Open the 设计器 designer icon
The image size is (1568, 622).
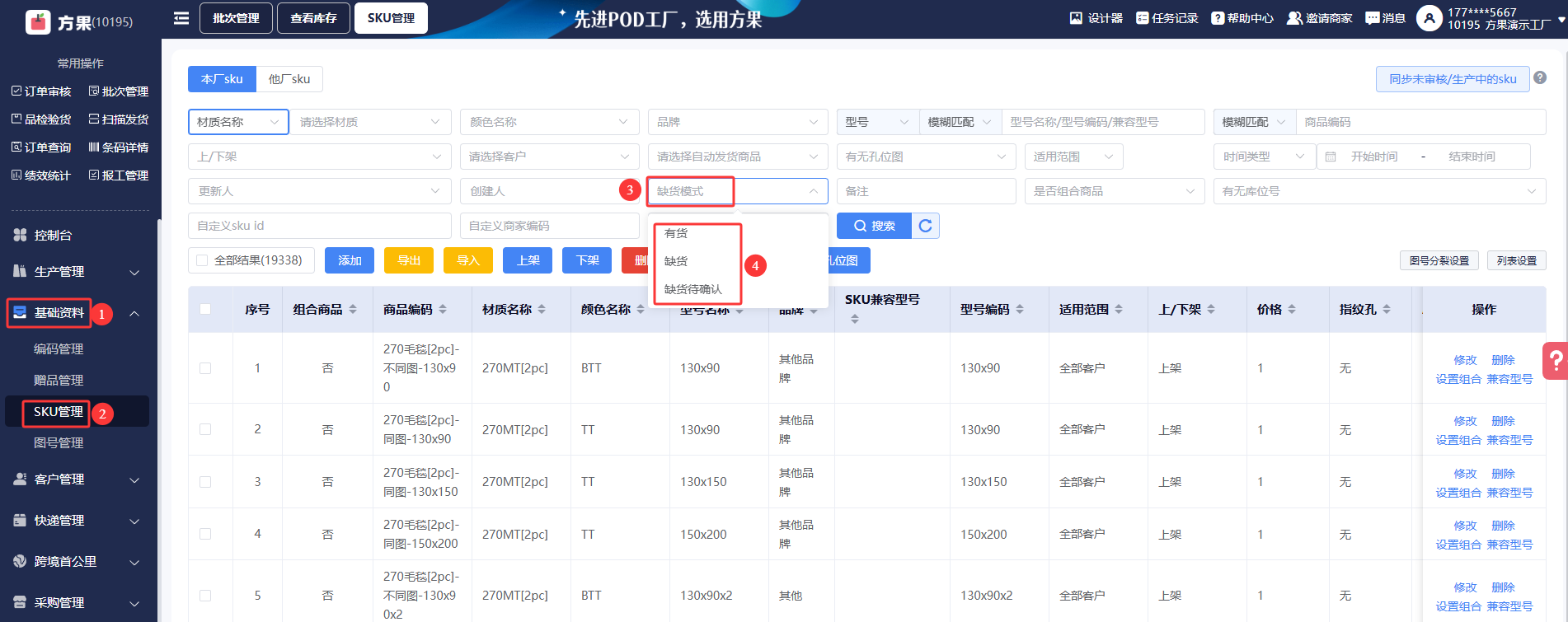[1076, 18]
